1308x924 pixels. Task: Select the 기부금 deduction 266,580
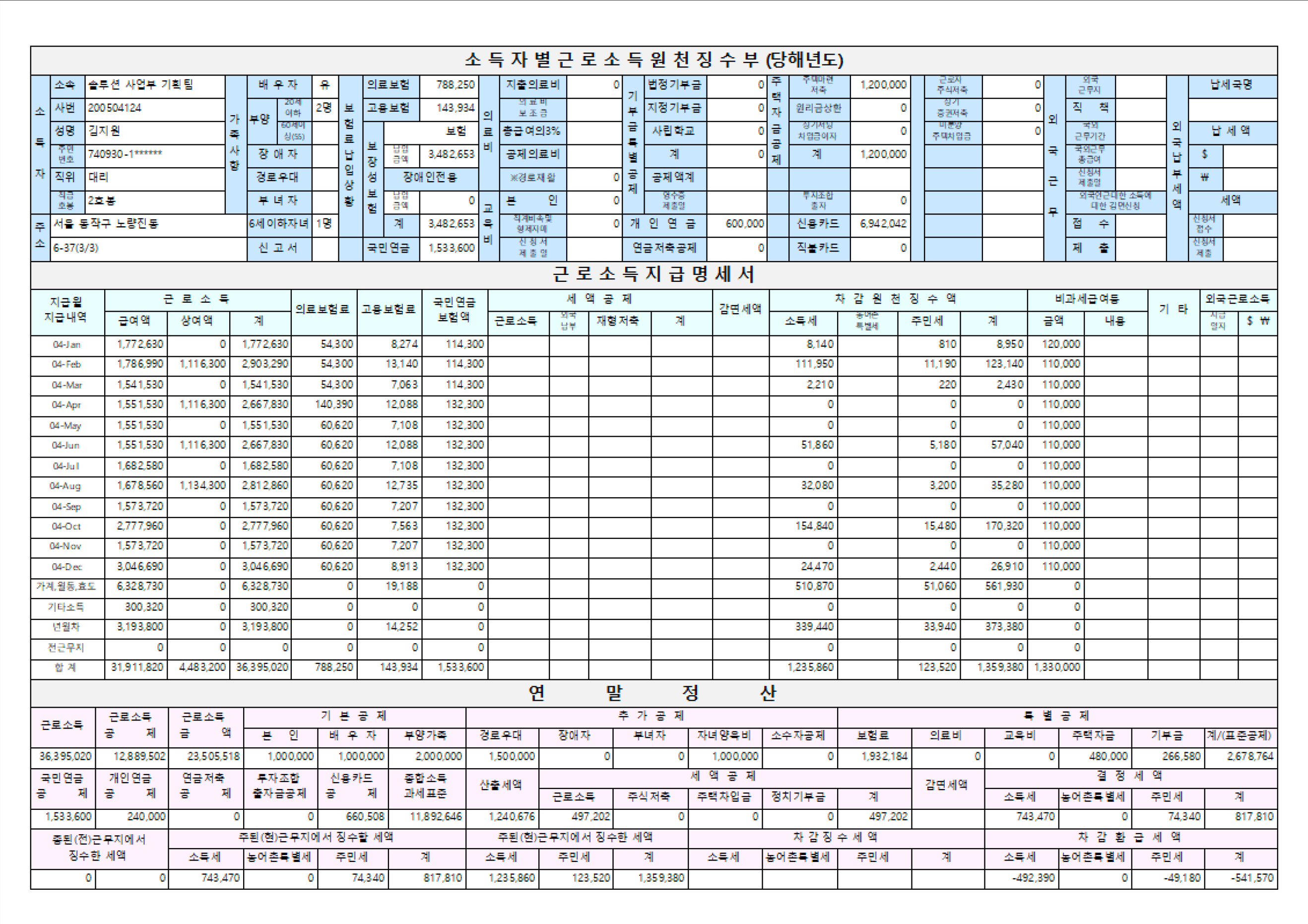(x=1181, y=757)
